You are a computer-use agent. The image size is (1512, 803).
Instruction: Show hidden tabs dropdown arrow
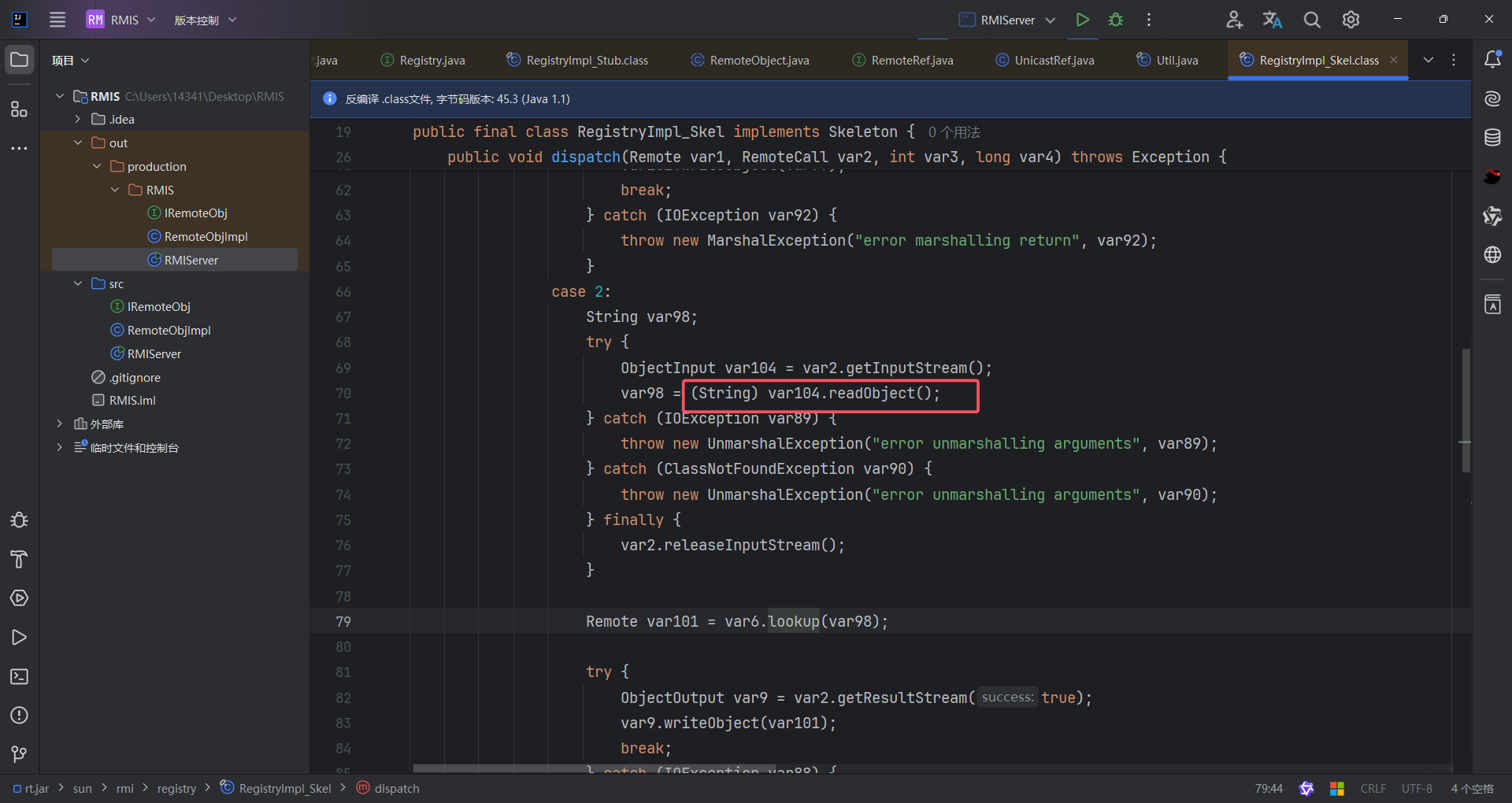pos(1429,60)
